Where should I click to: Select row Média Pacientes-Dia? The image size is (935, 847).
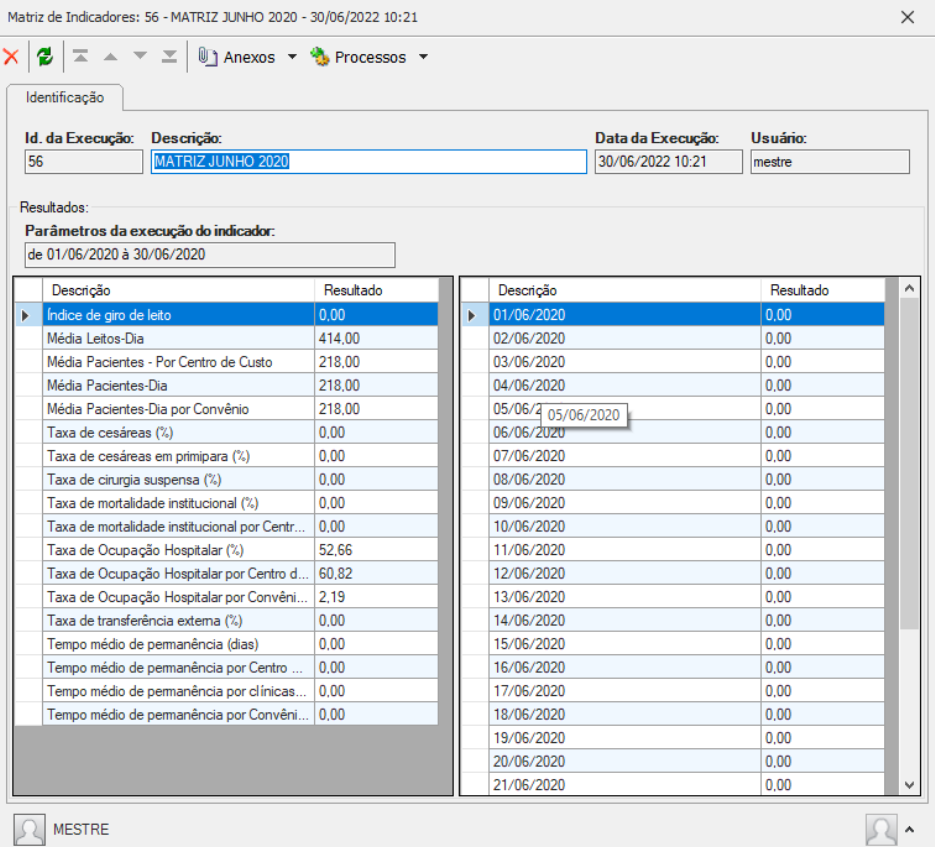click(x=227, y=385)
